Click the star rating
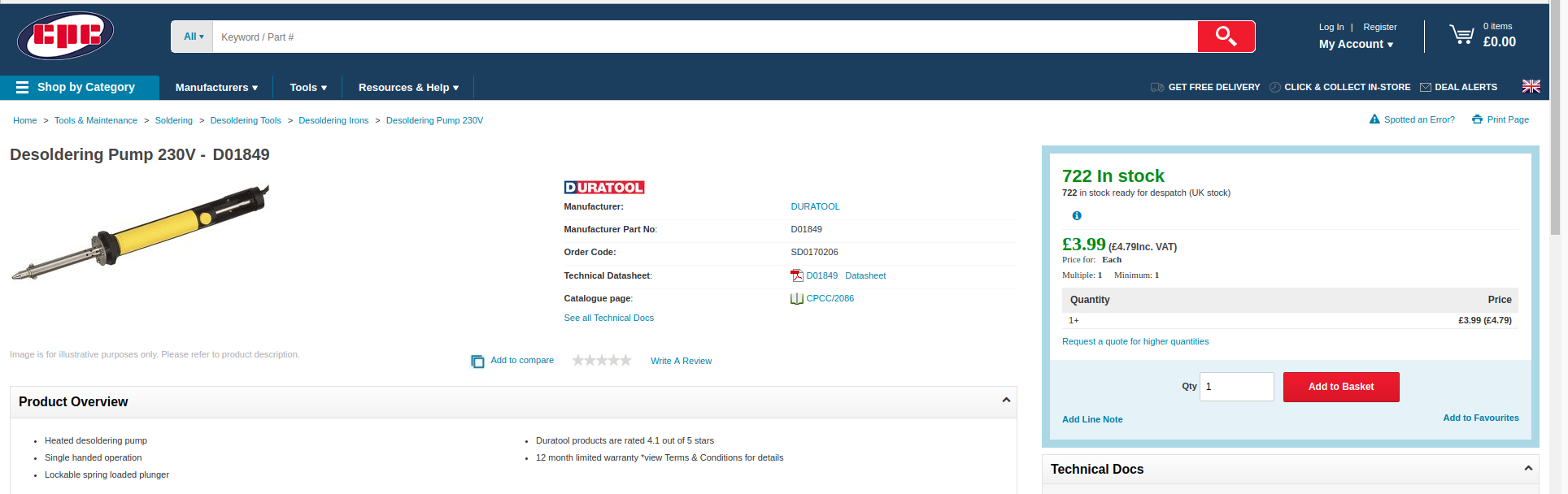Viewport: 1568px width, 494px height. tap(602, 360)
